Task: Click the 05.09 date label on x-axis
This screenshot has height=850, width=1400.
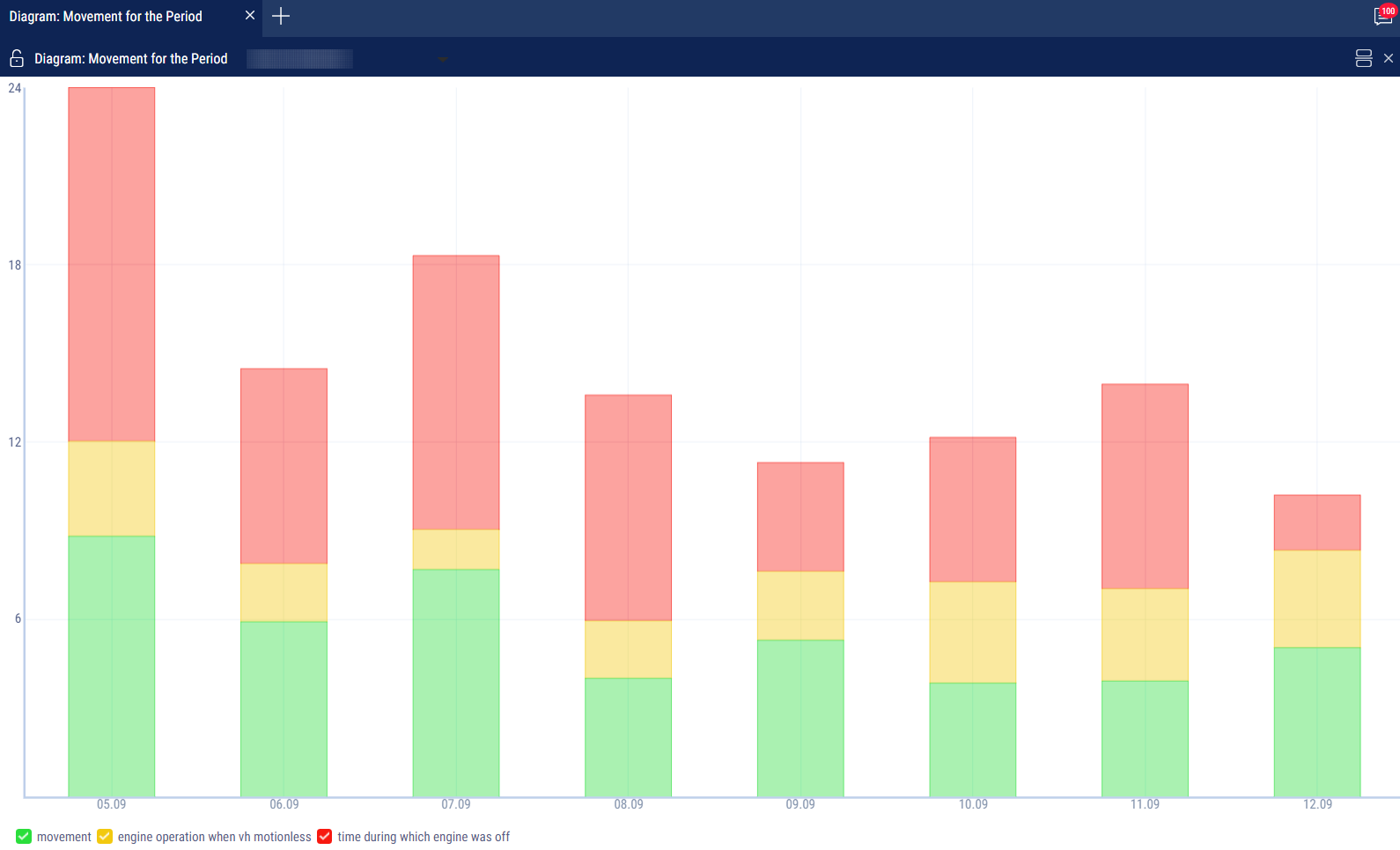Action: click(x=112, y=804)
